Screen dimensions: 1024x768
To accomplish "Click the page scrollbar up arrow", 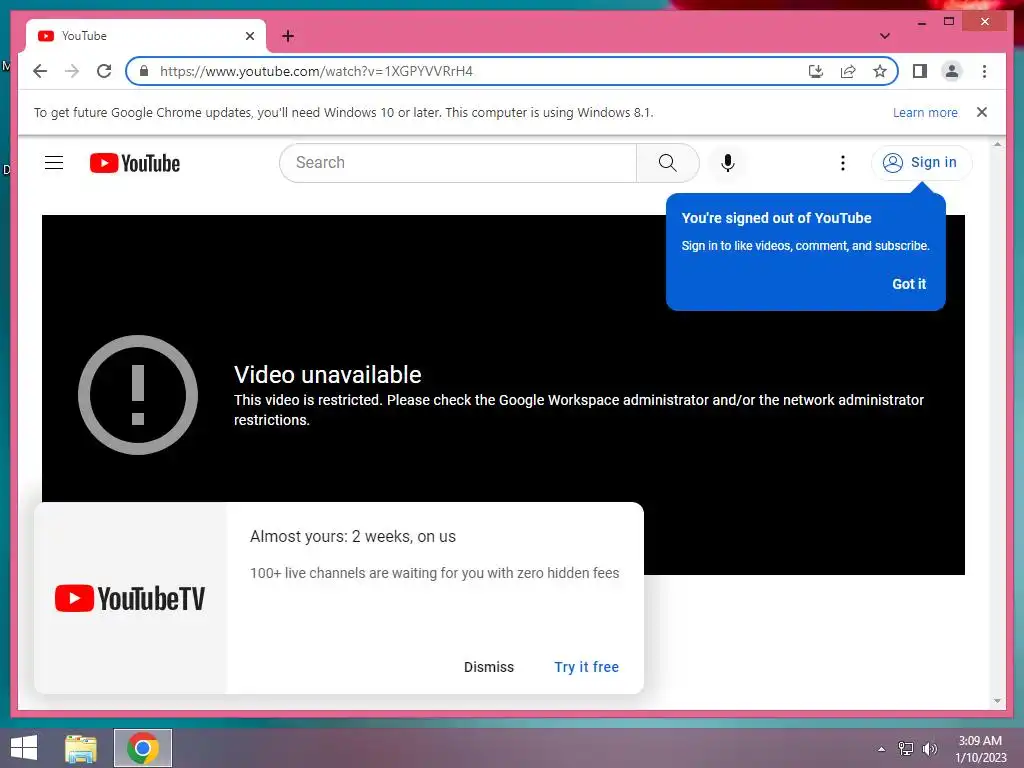I will pos(997,144).
